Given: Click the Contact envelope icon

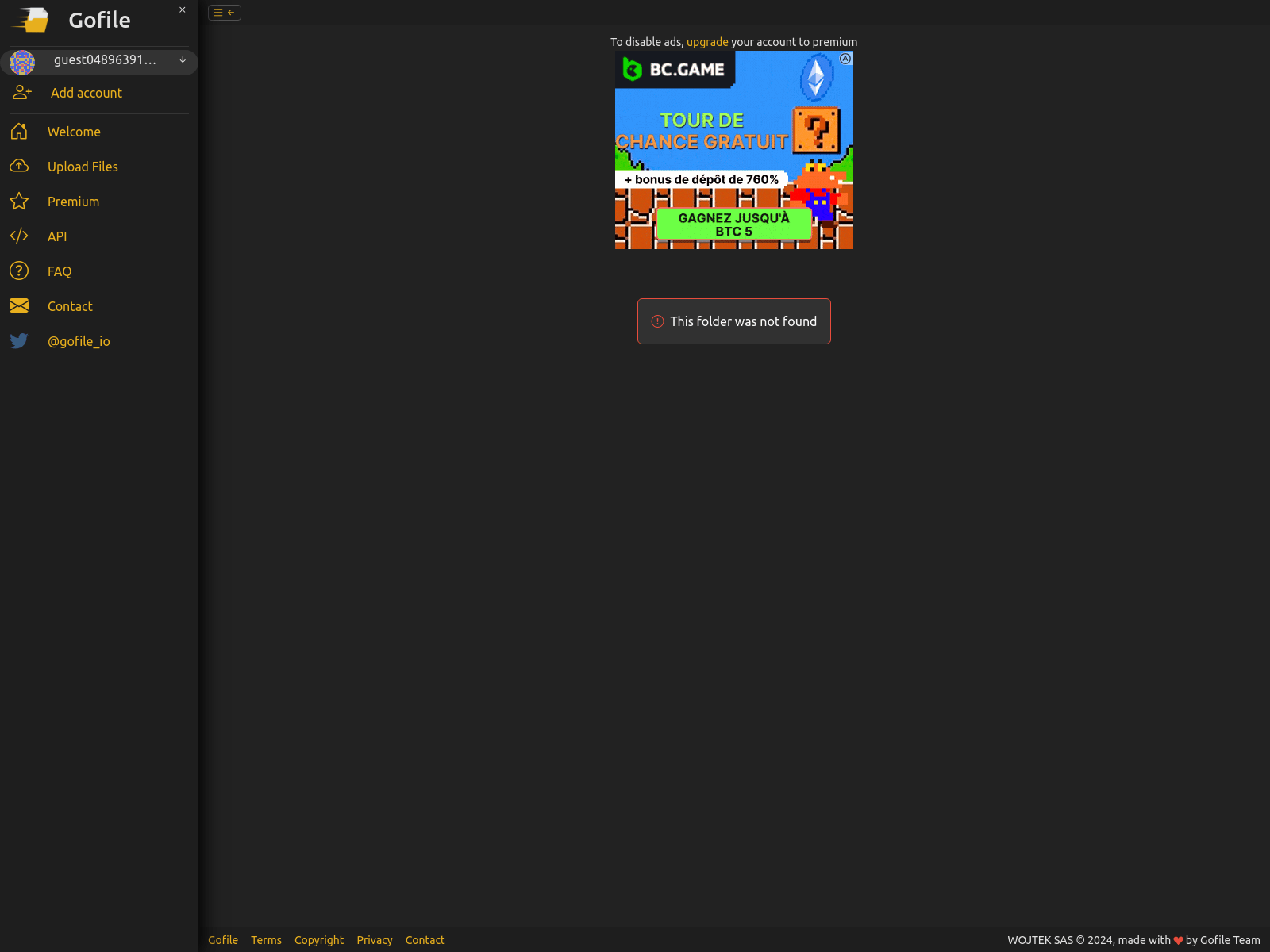Looking at the screenshot, I should point(19,305).
